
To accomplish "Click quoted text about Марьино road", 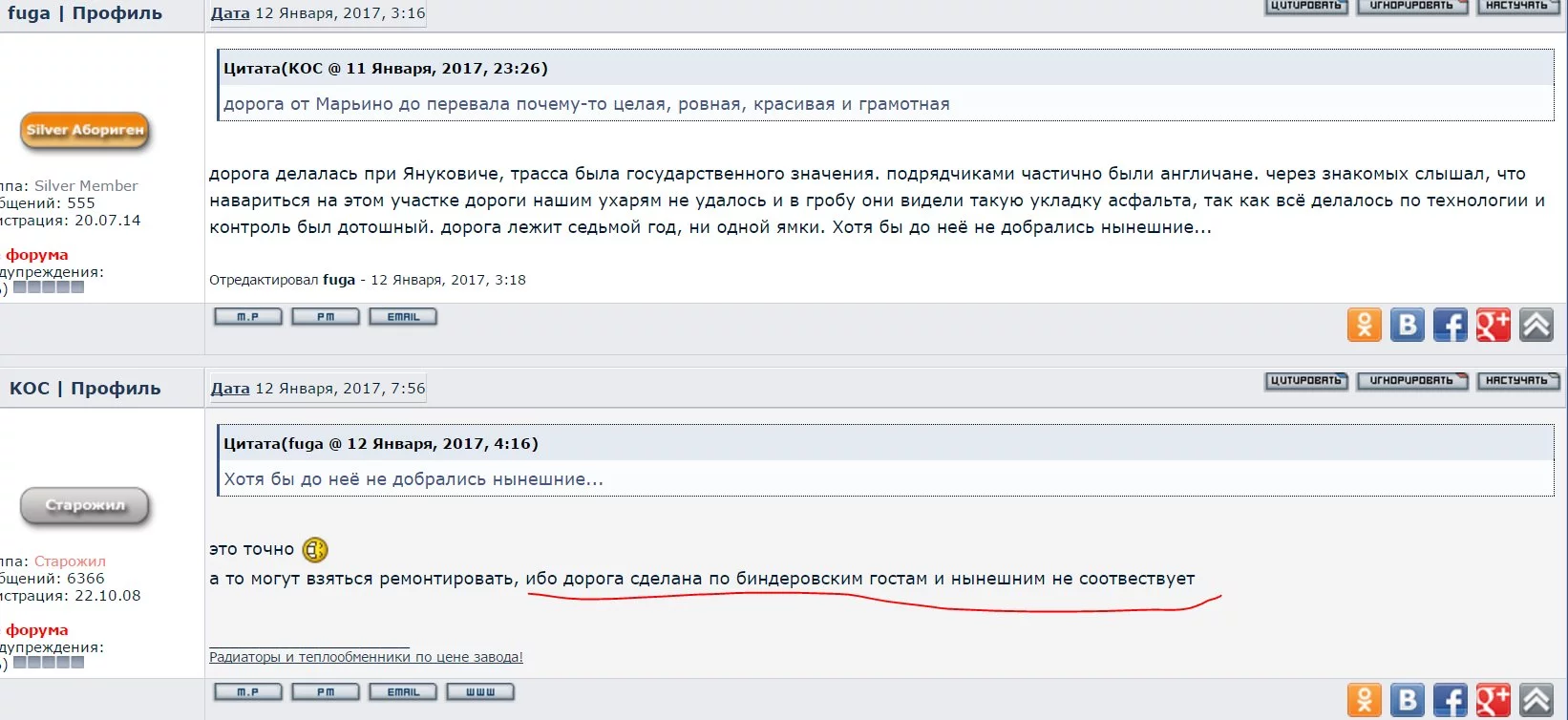I will click(x=586, y=104).
